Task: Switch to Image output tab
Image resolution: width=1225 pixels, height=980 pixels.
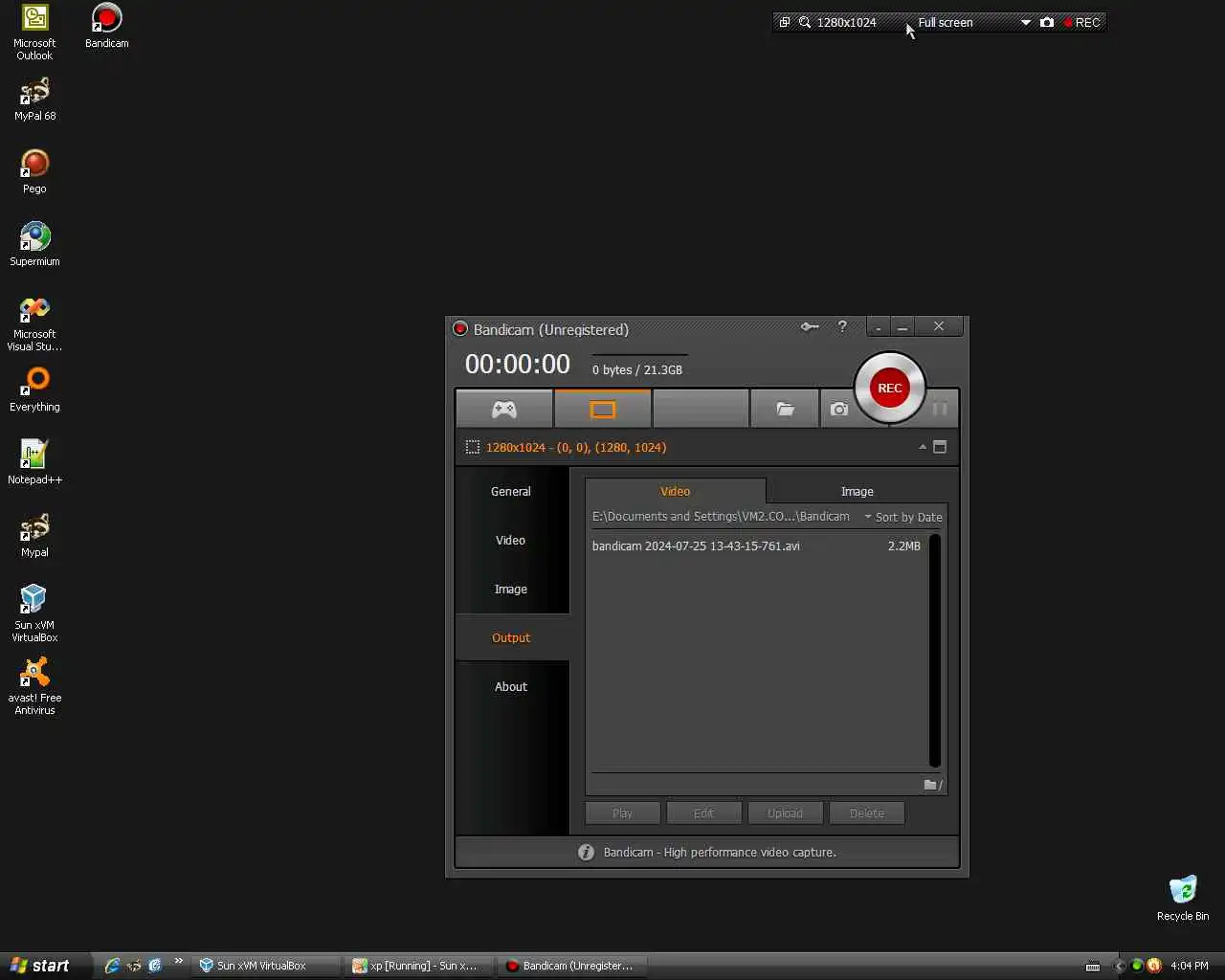Action: coord(857,491)
